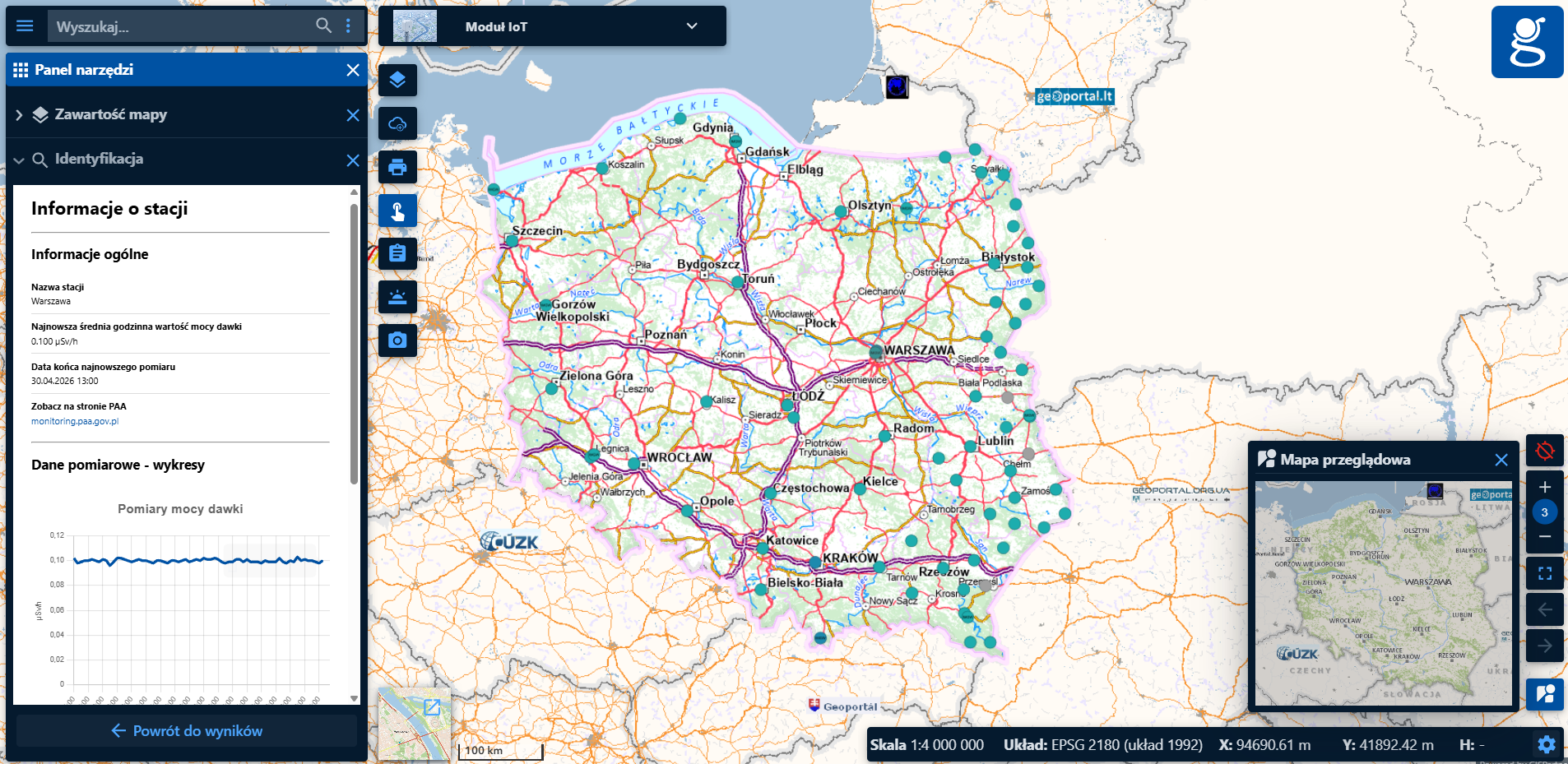1568x764 pixels.
Task: Toggle the overview map button
Action: [1544, 694]
